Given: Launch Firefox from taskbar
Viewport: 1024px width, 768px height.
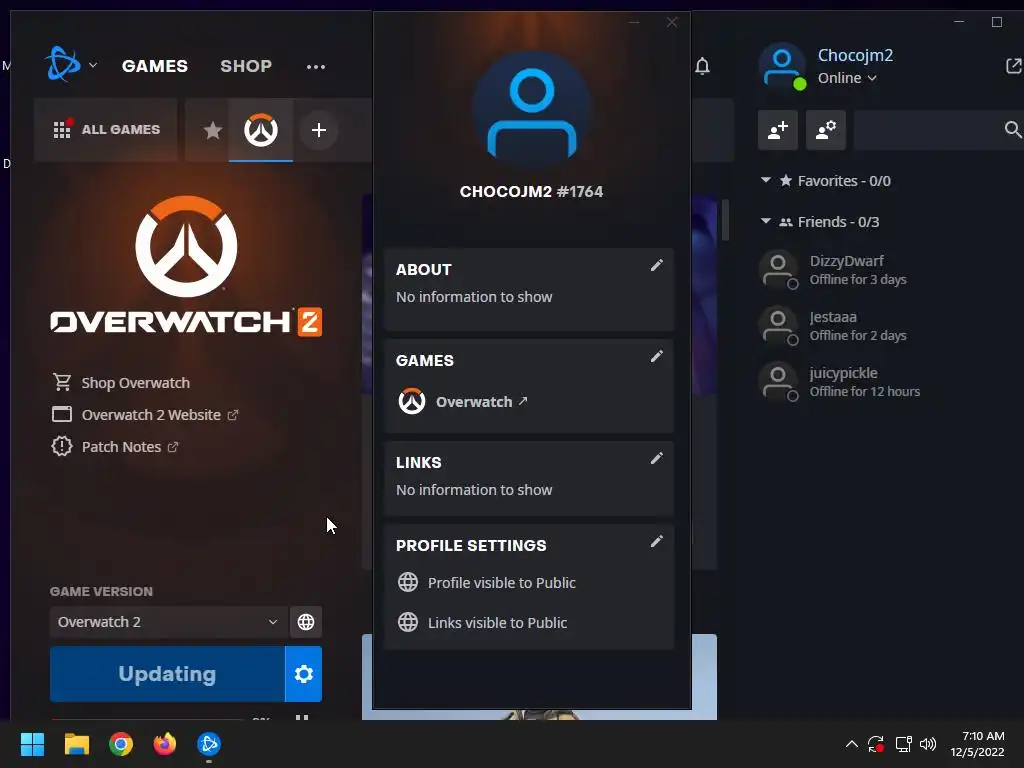Looking at the screenshot, I should [x=165, y=744].
